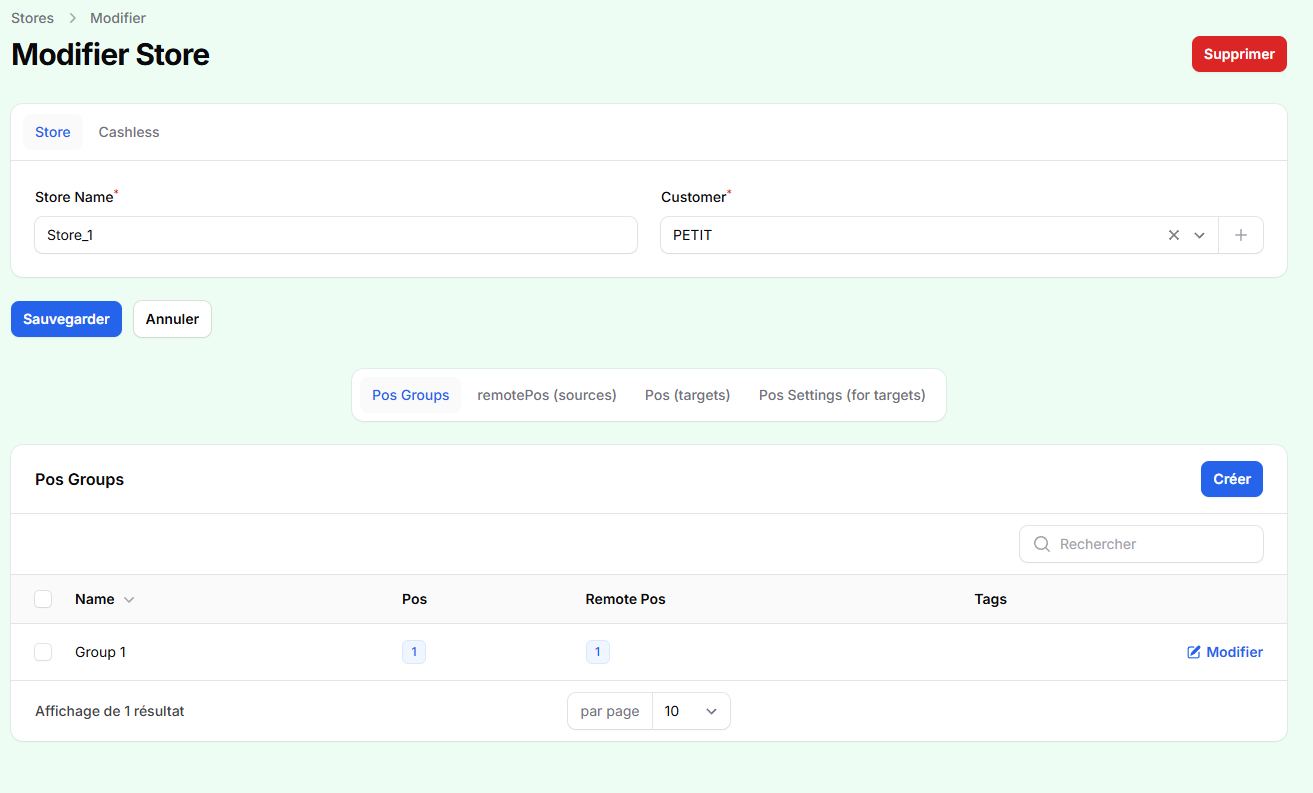Viewport: 1313px width, 793px height.
Task: Click the Tags column header
Action: coord(991,599)
